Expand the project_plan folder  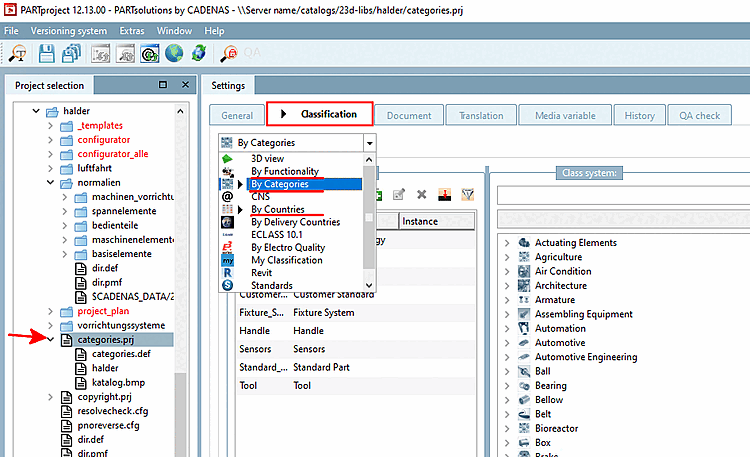(50, 311)
